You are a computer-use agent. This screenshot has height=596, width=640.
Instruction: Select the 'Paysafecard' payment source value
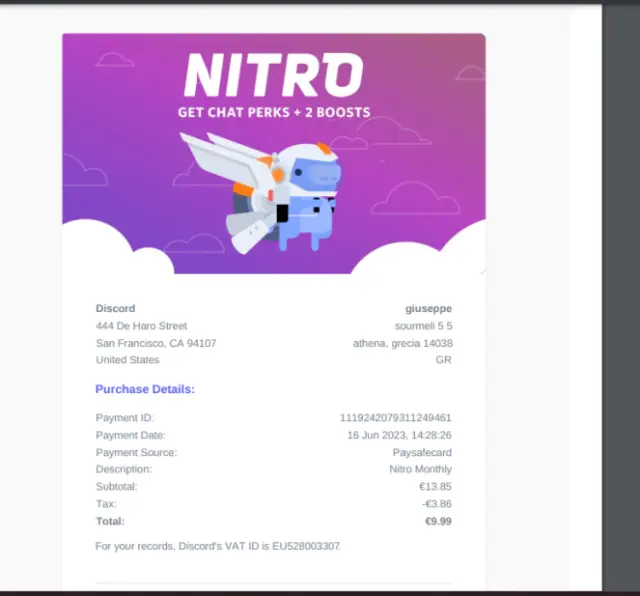point(422,452)
